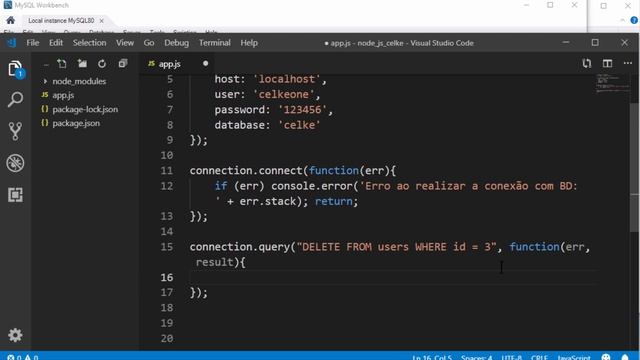Click the 'localhost' string on line 5
The width and height of the screenshot is (640, 360).
[287, 79]
